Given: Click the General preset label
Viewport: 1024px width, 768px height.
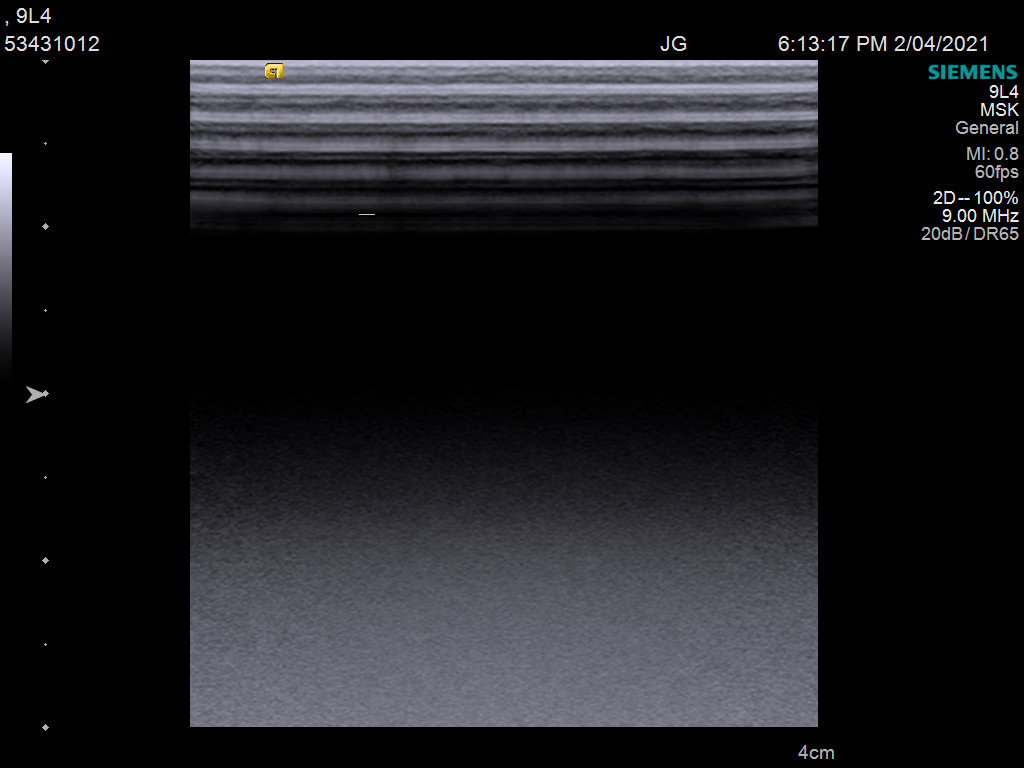Looking at the screenshot, I should click(986, 128).
